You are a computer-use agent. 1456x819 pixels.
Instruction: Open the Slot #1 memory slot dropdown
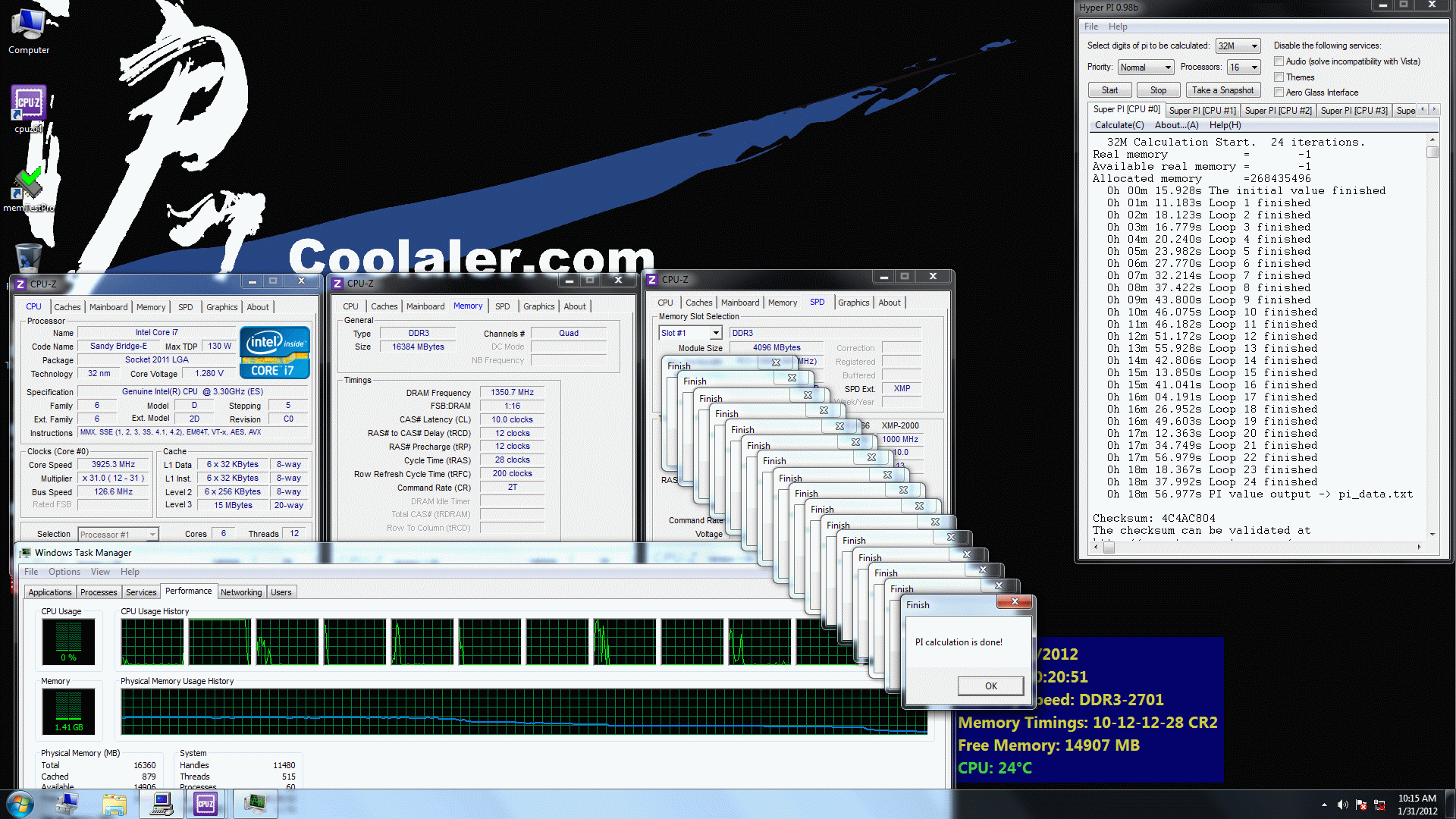[x=690, y=333]
